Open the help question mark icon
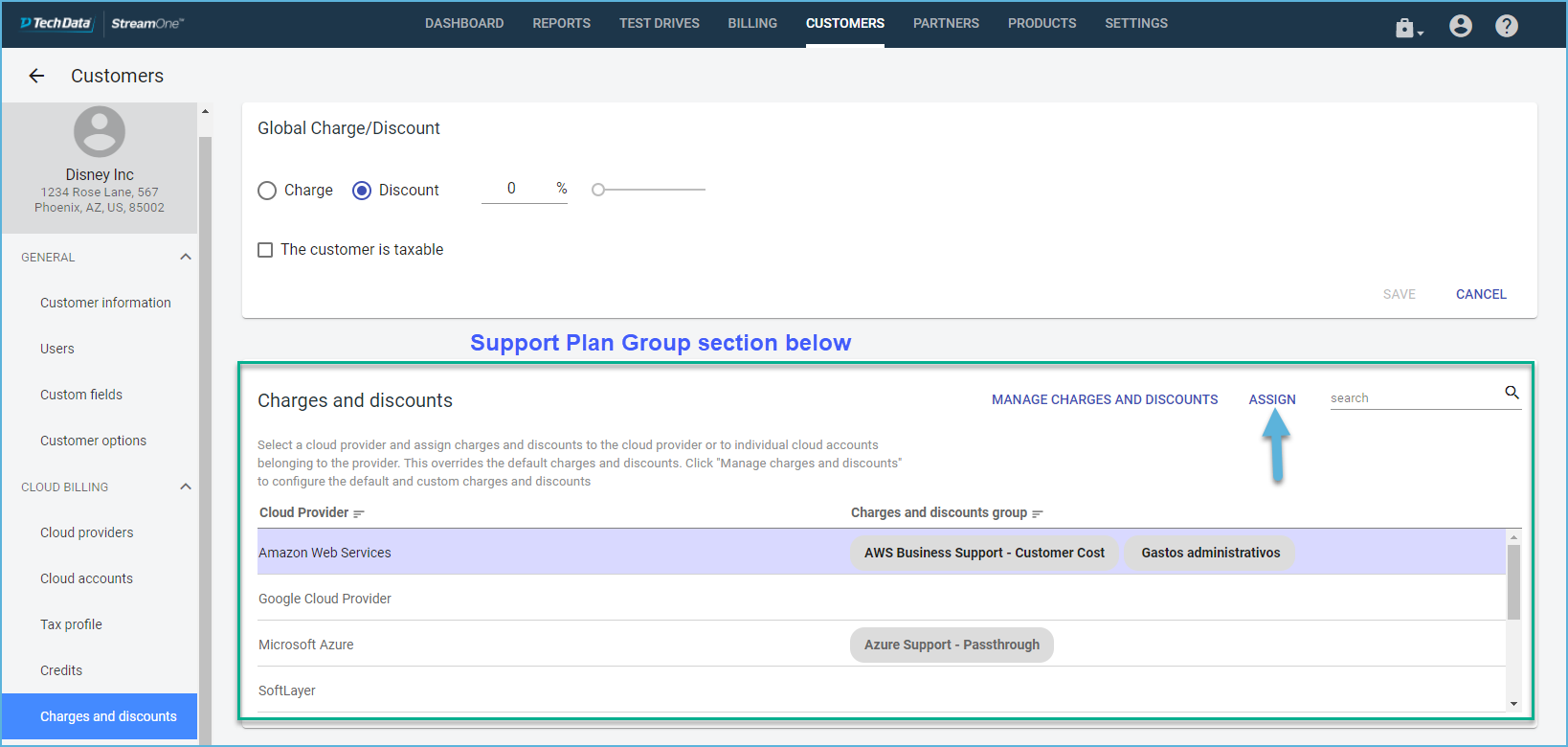Image resolution: width=1568 pixels, height=747 pixels. pos(1507,26)
